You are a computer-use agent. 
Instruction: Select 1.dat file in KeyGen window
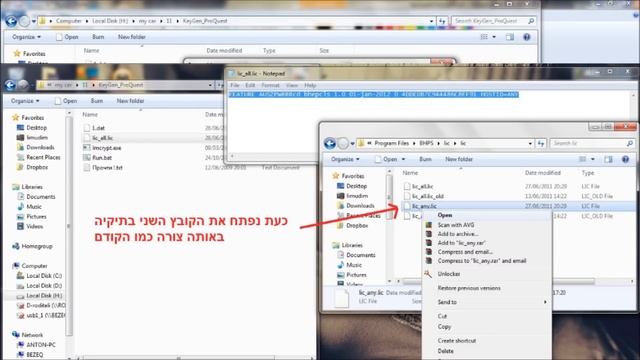[98, 128]
